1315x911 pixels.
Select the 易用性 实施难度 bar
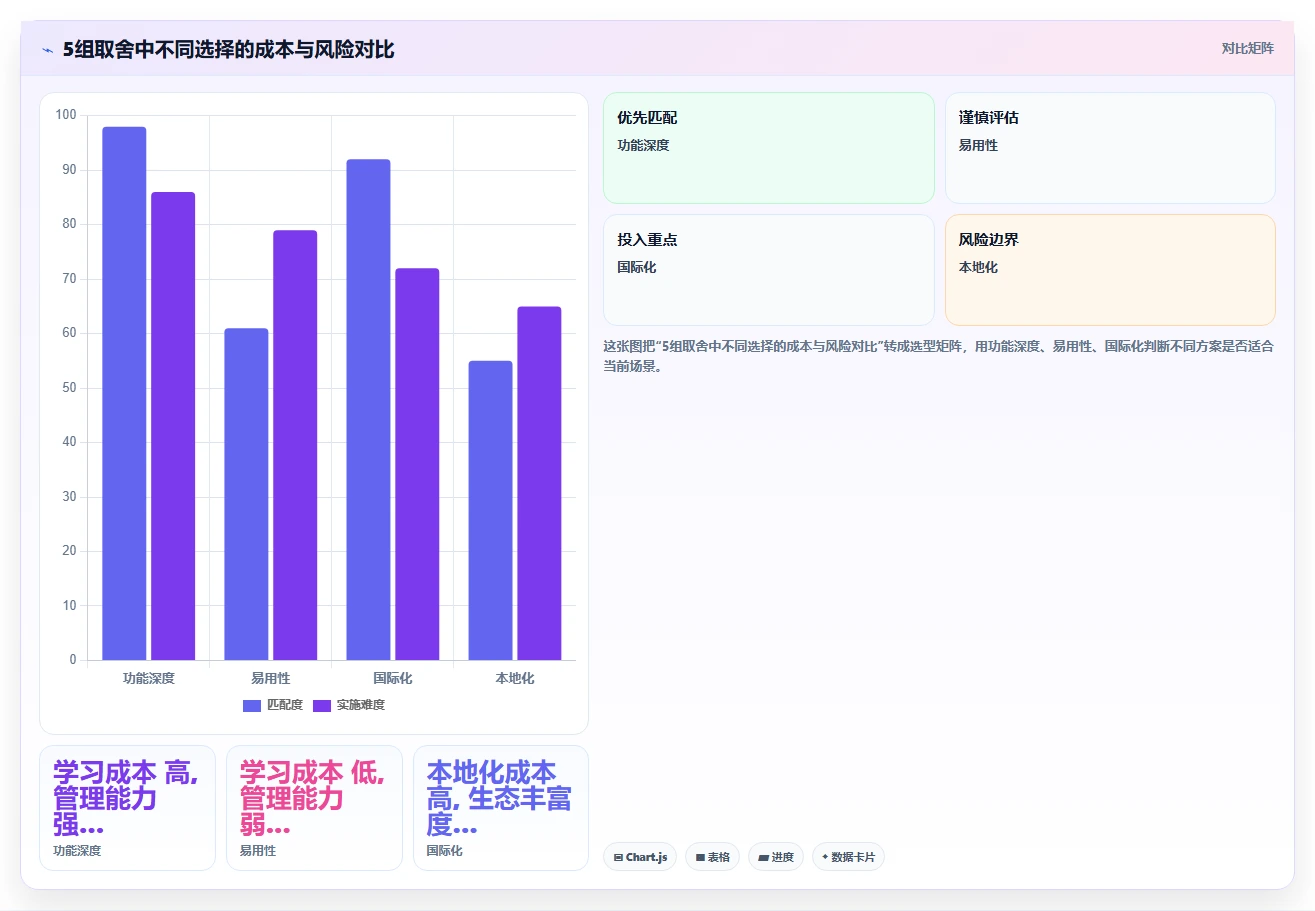[x=295, y=445]
